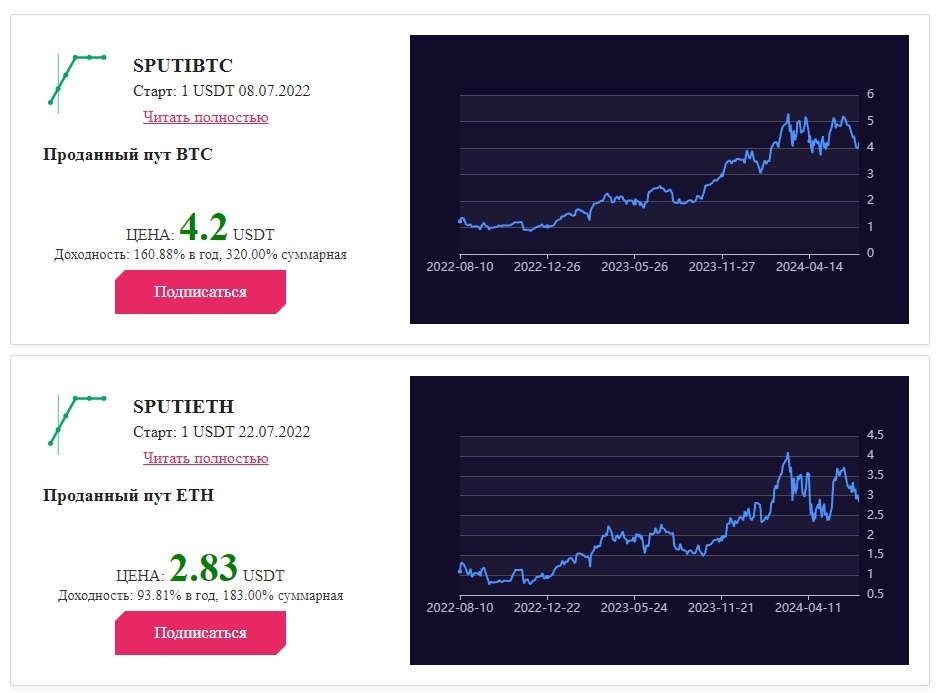
Task: Click 2023-11-27 date on BTC chart axis
Action: coord(721,267)
